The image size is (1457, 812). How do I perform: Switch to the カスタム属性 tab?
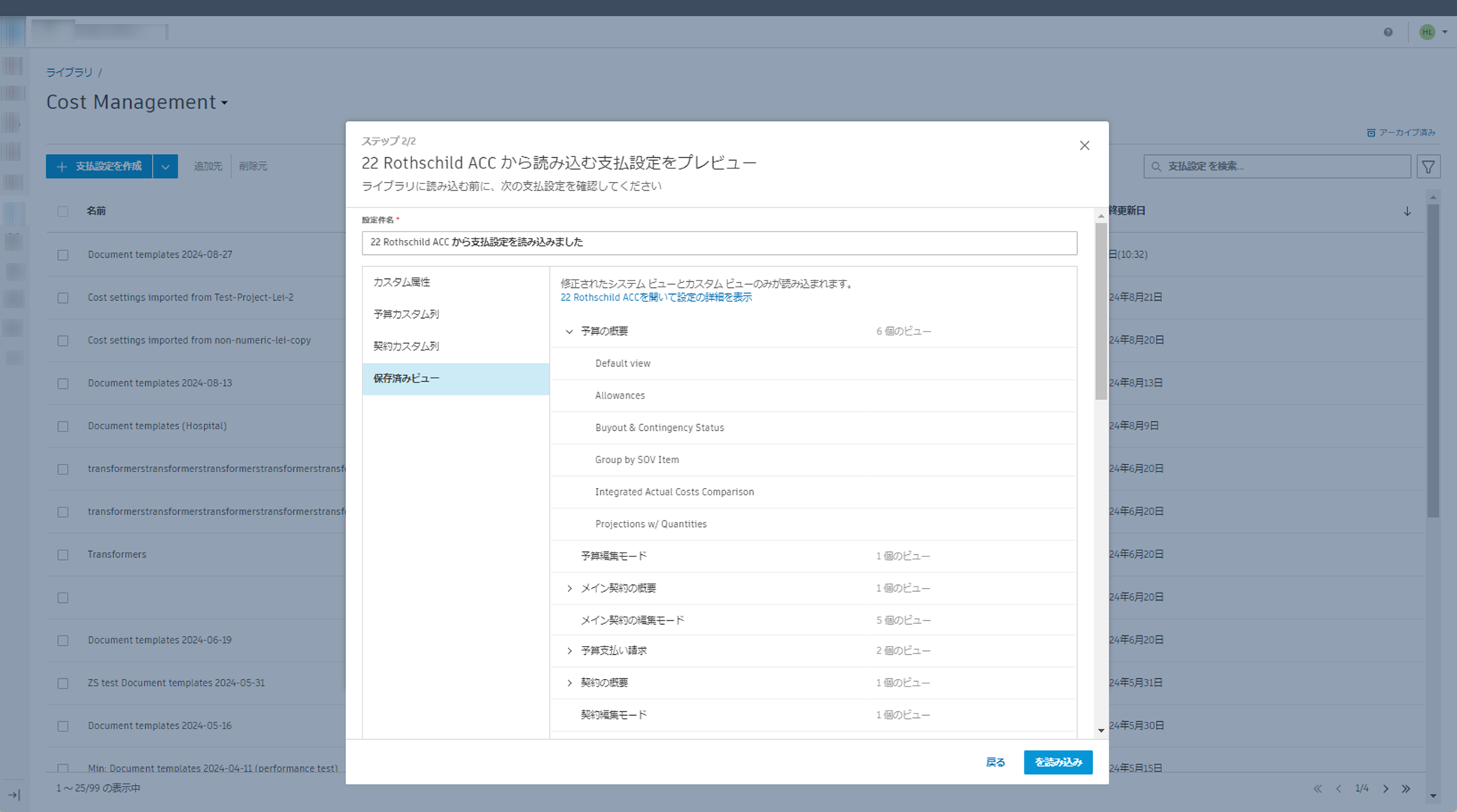pyautogui.click(x=402, y=282)
